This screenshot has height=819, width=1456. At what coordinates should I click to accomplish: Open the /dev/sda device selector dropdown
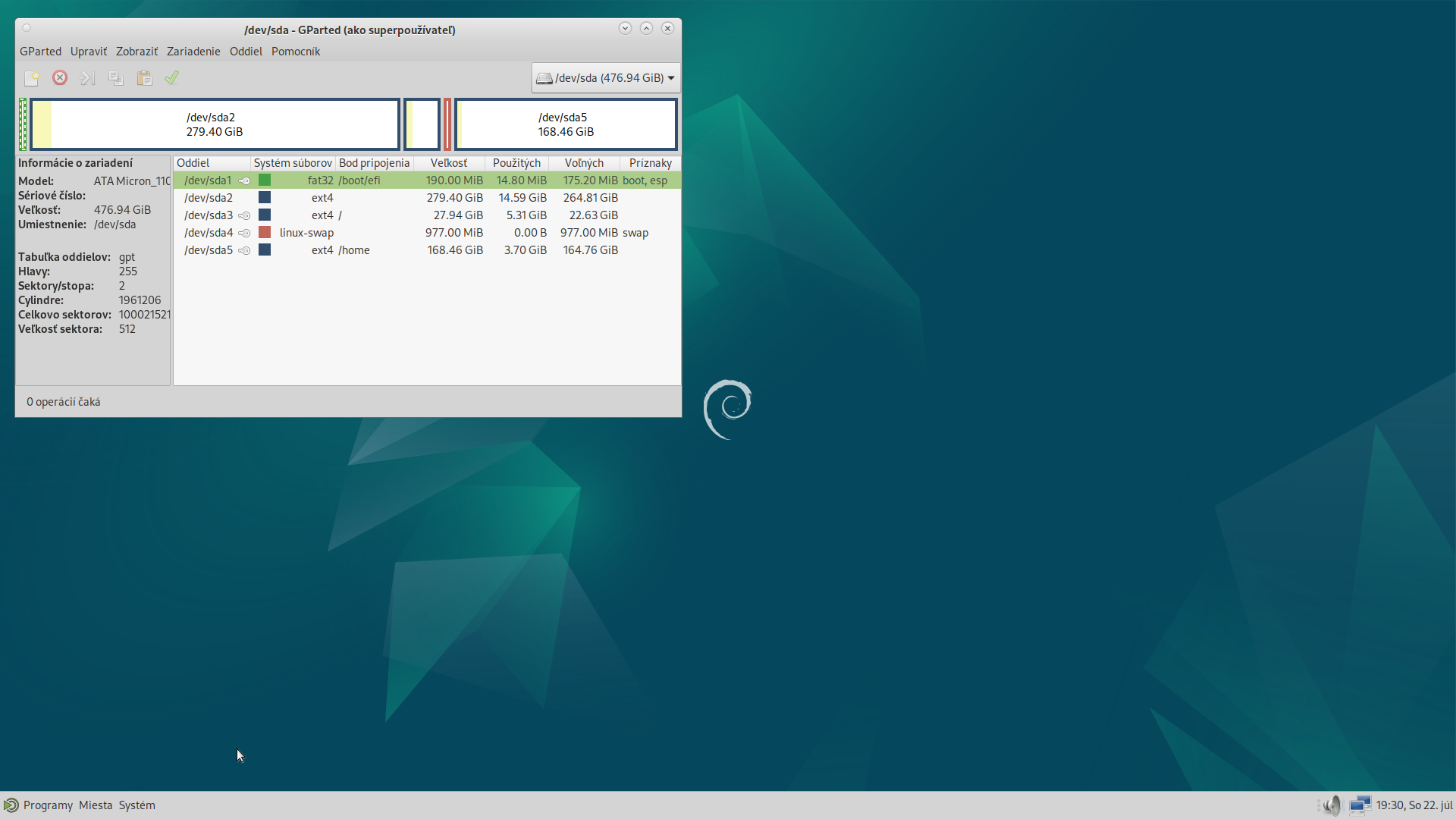pyautogui.click(x=605, y=78)
